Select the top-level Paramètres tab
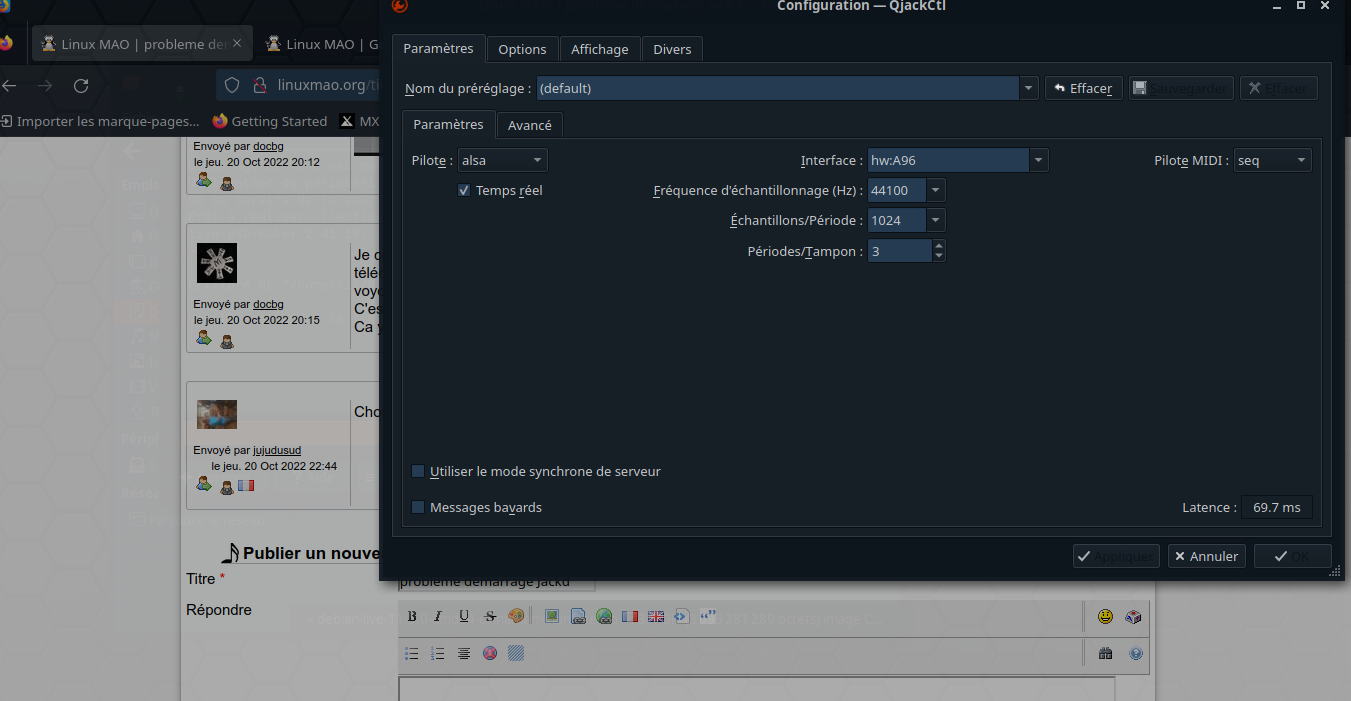The image size is (1351, 701). 438,48
